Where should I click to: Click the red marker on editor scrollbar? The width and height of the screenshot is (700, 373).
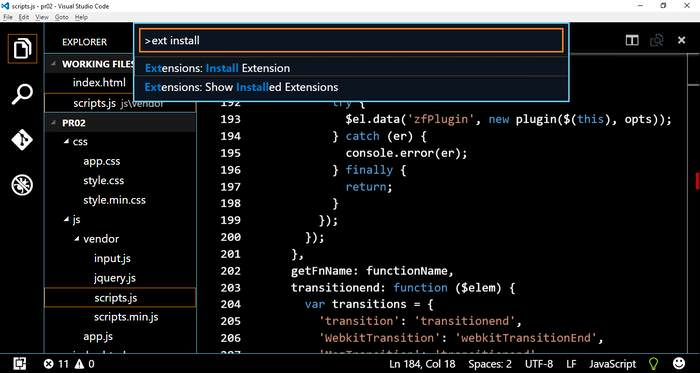697,181
